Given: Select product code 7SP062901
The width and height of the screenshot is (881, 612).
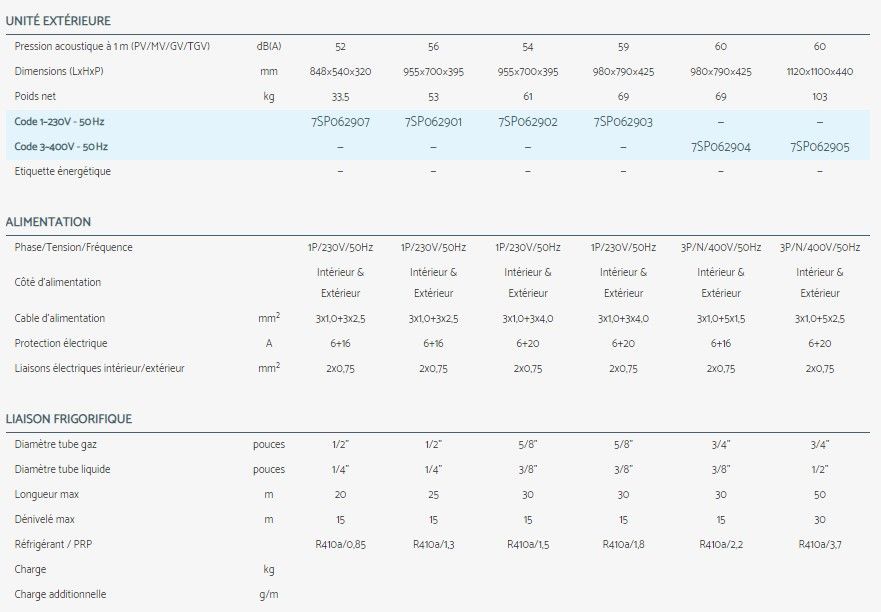Looking at the screenshot, I should click(433, 122).
